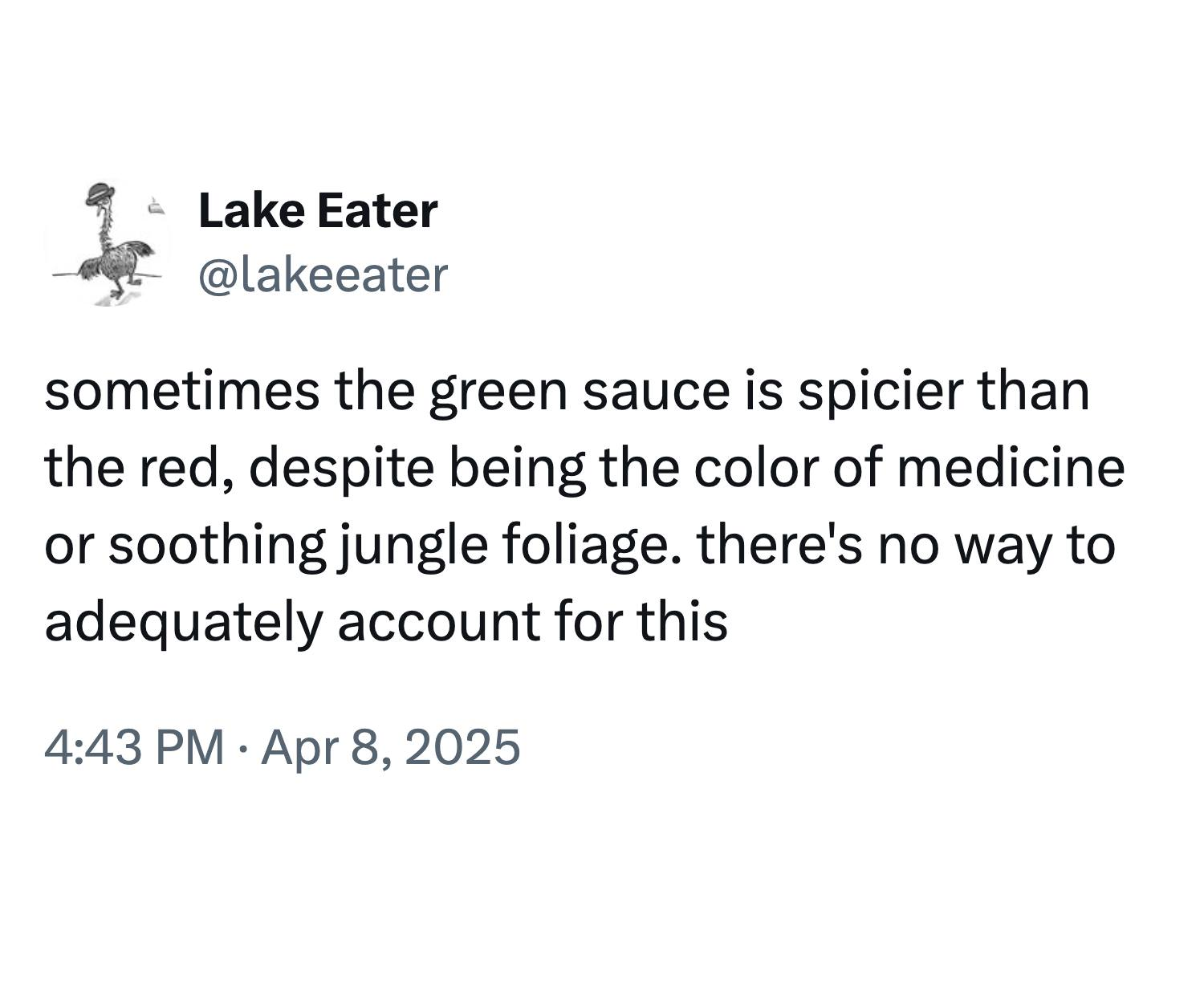1204x1008 pixels.
Task: Click the Apr 8, 2025 date
Action: click(390, 747)
